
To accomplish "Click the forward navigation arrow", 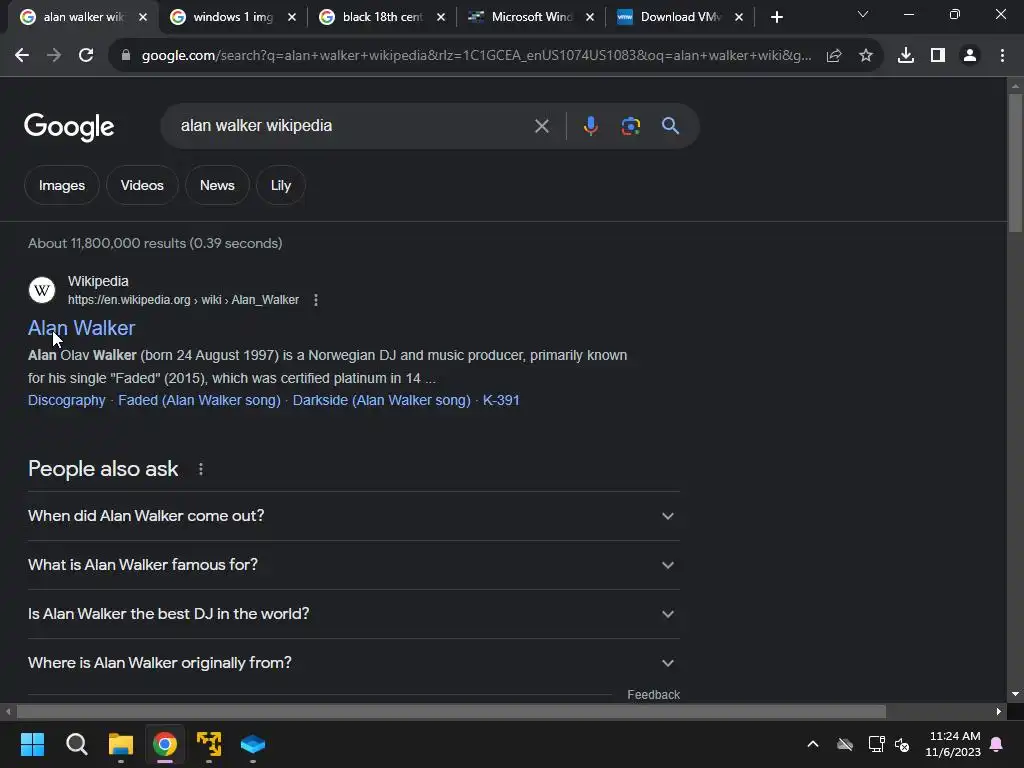I will coord(54,56).
